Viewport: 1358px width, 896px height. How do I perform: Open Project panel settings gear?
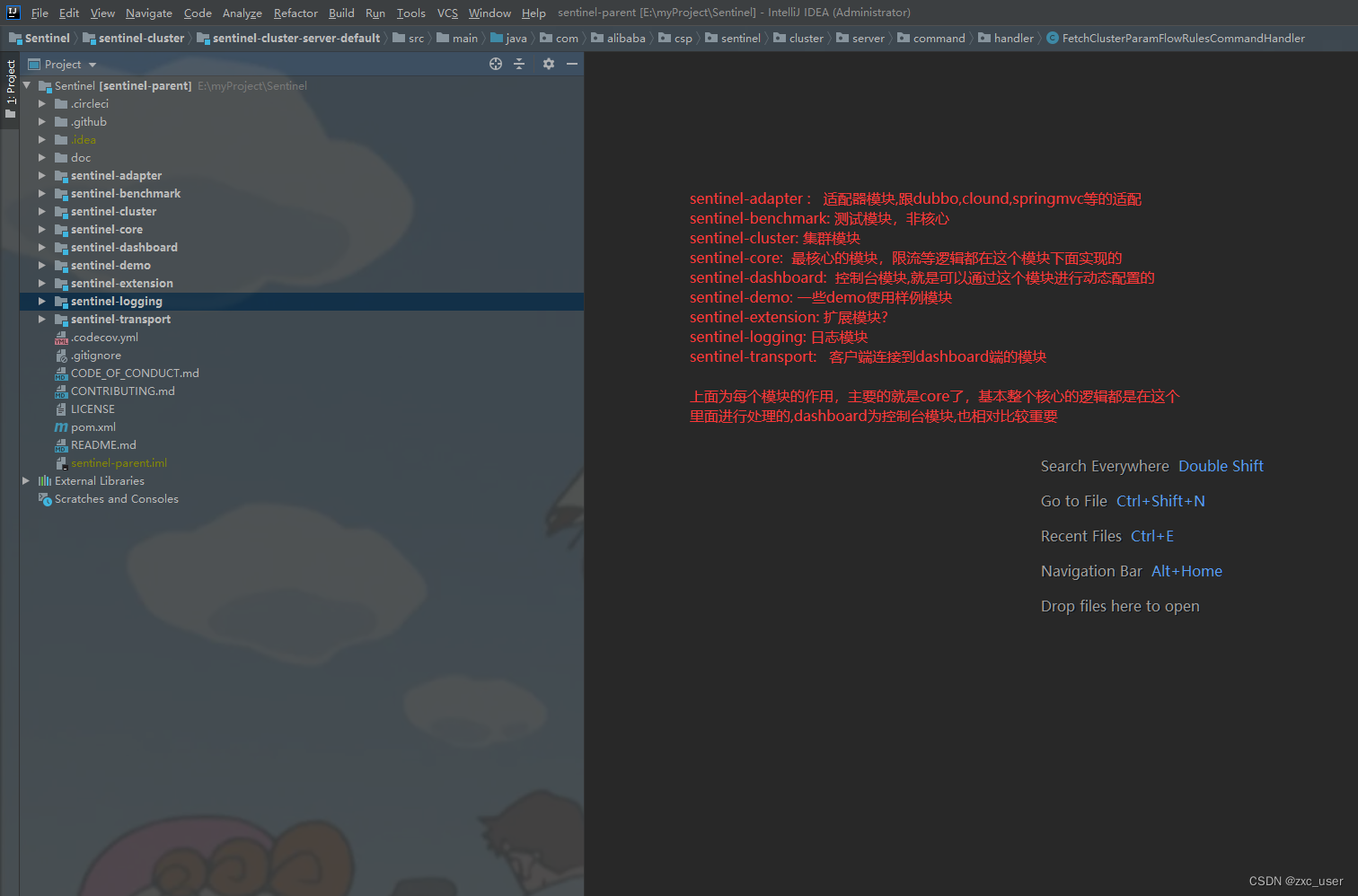(549, 64)
